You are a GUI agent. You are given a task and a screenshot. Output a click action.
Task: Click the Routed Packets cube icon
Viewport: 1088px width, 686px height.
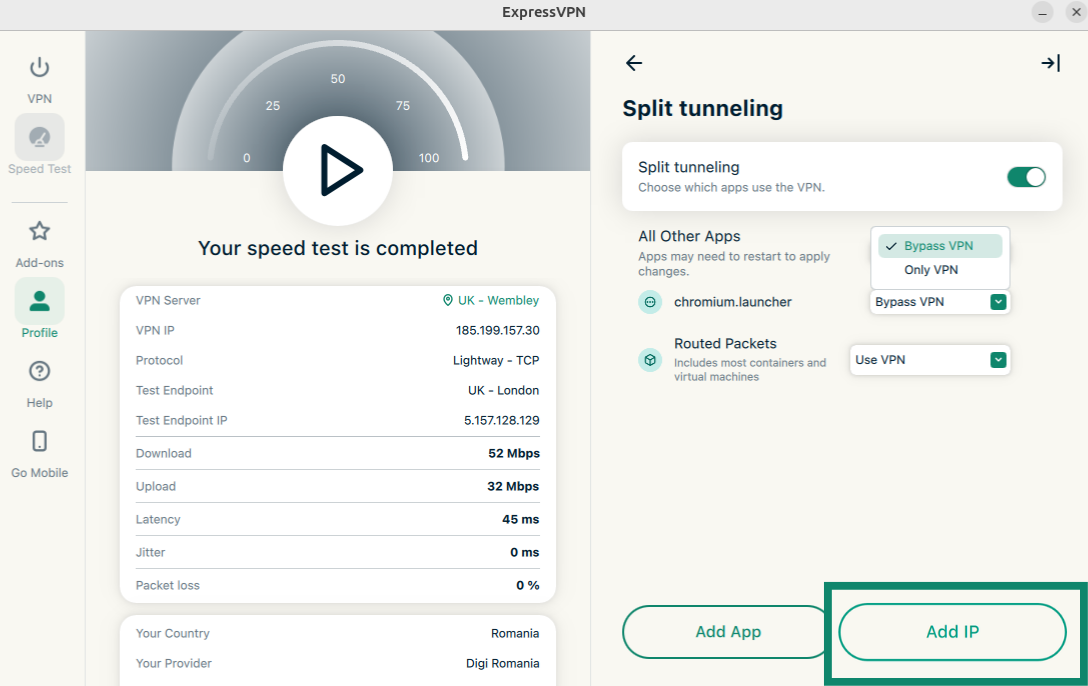point(650,360)
